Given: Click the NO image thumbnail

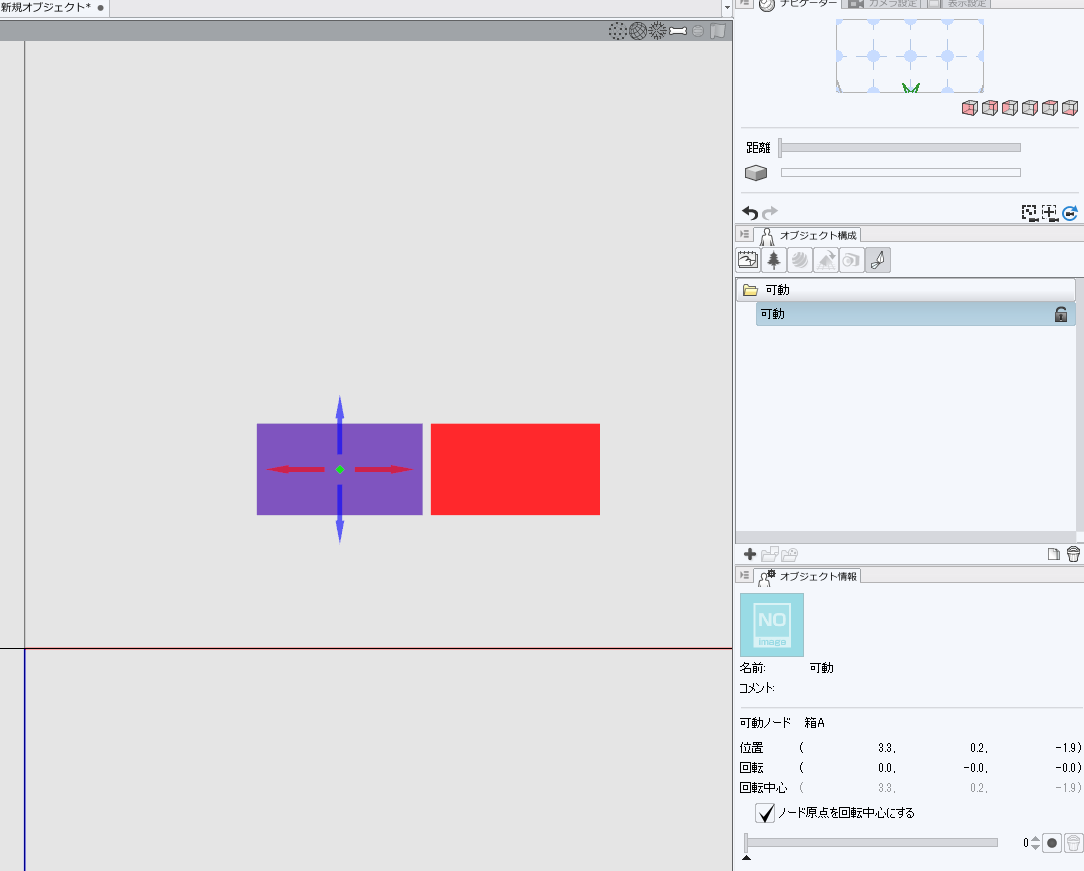Looking at the screenshot, I should 772,625.
